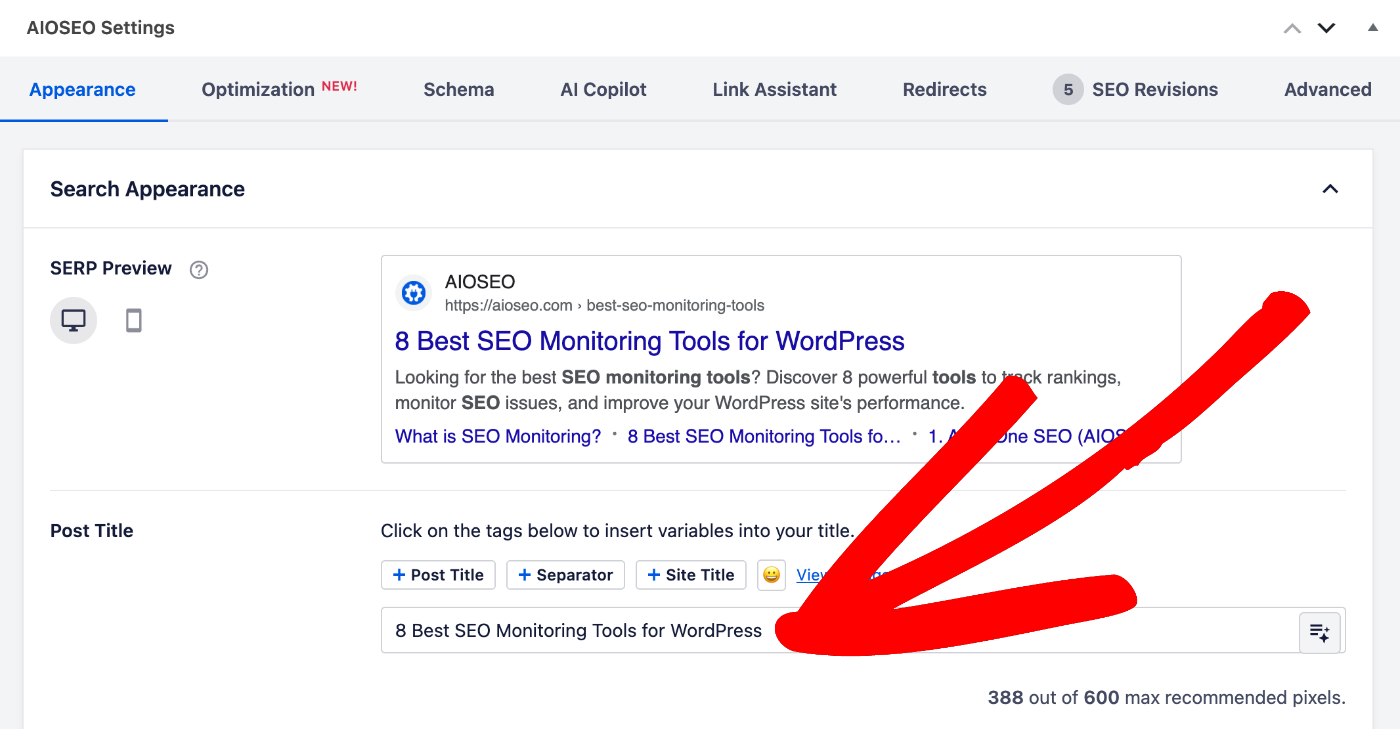Open the SERP Preview help tooltip icon
This screenshot has width=1400, height=729.
(199, 269)
